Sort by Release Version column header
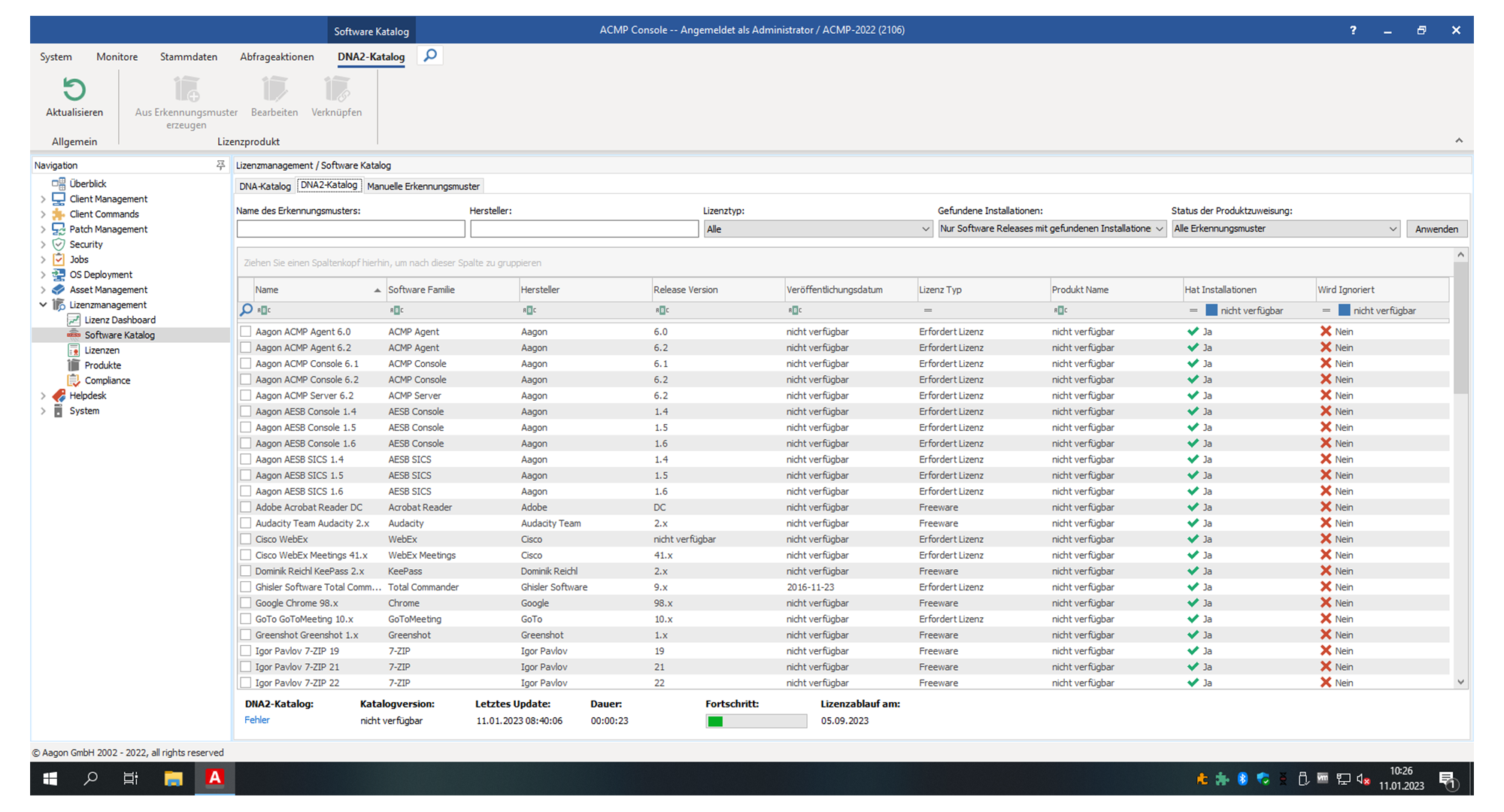 click(717, 289)
